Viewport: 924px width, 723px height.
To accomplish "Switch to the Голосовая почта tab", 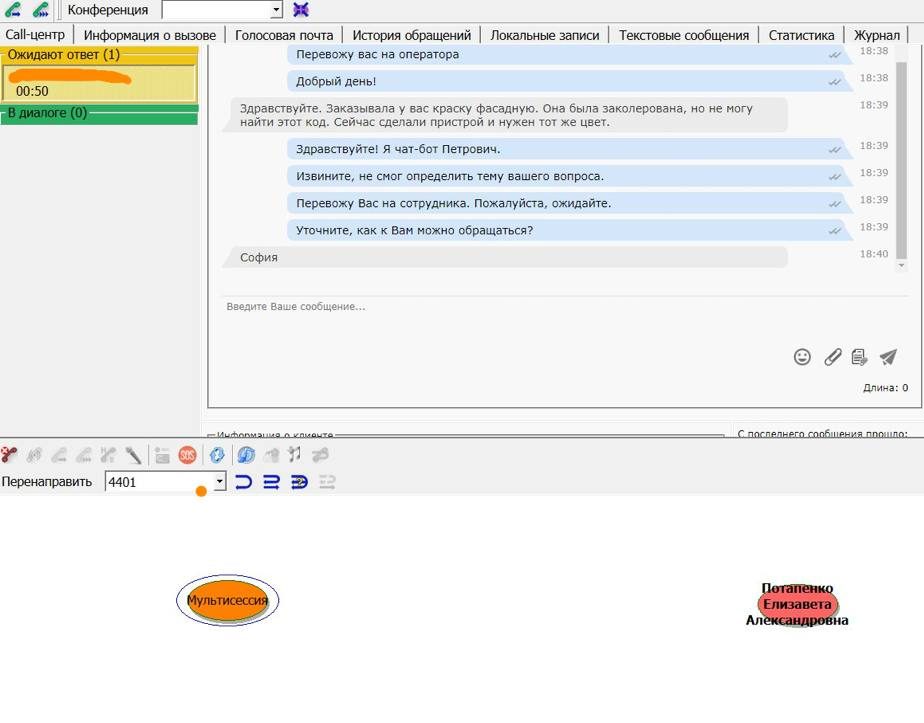I will click(284, 35).
